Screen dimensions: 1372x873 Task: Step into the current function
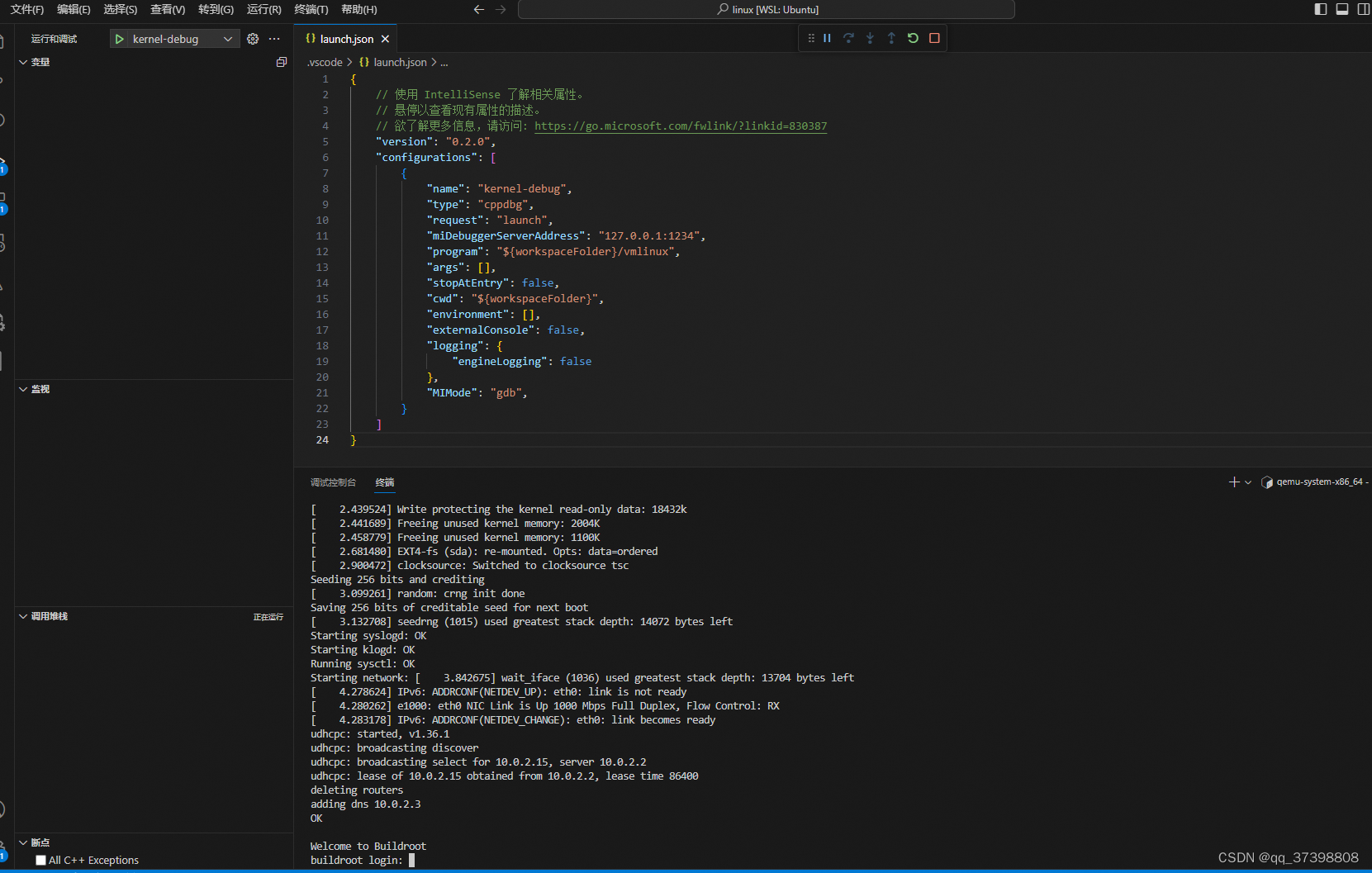coord(870,38)
